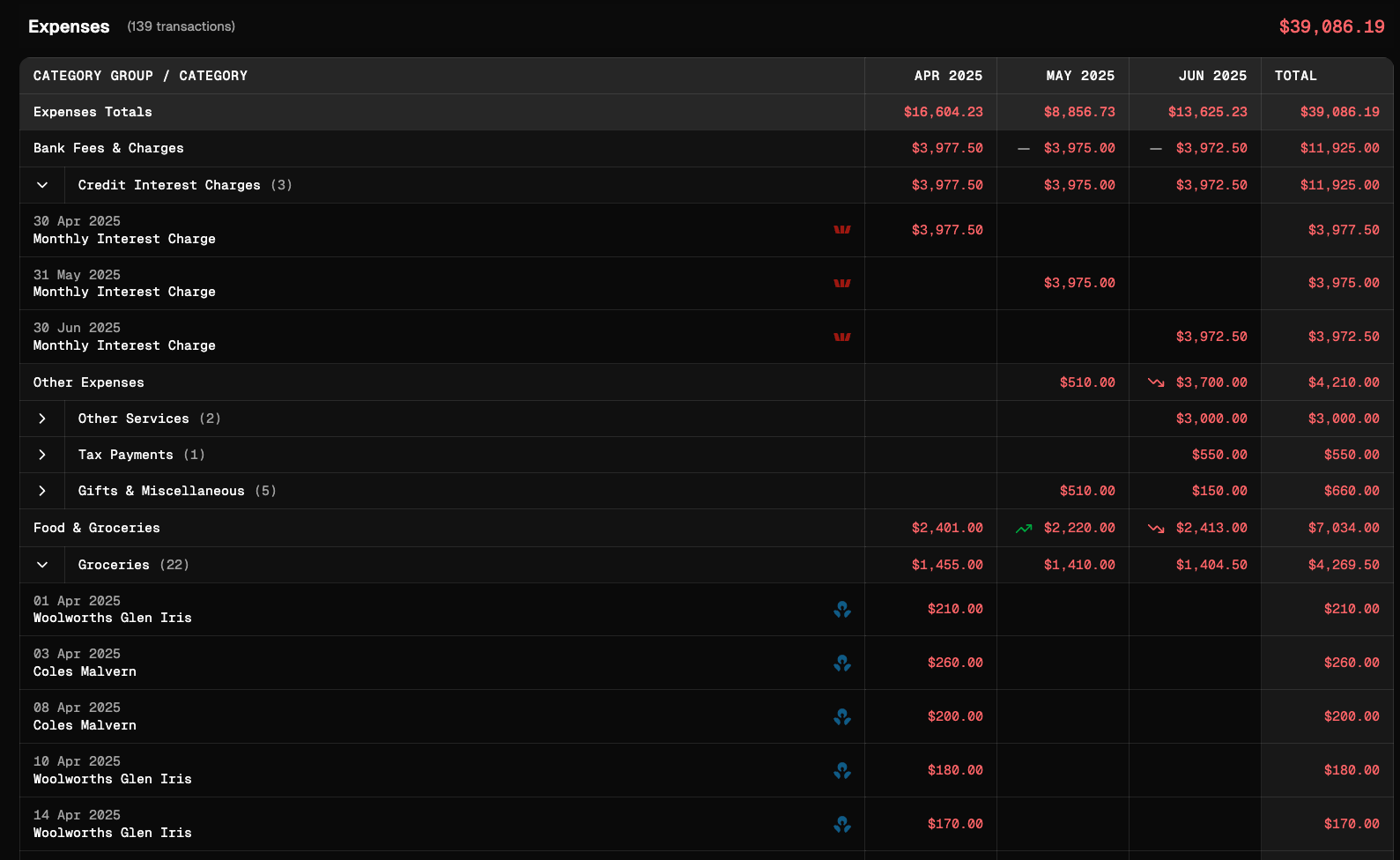Viewport: 1400px width, 860px height.
Task: Click $7,034.00 total for Food & Groceries
Action: click(1344, 528)
